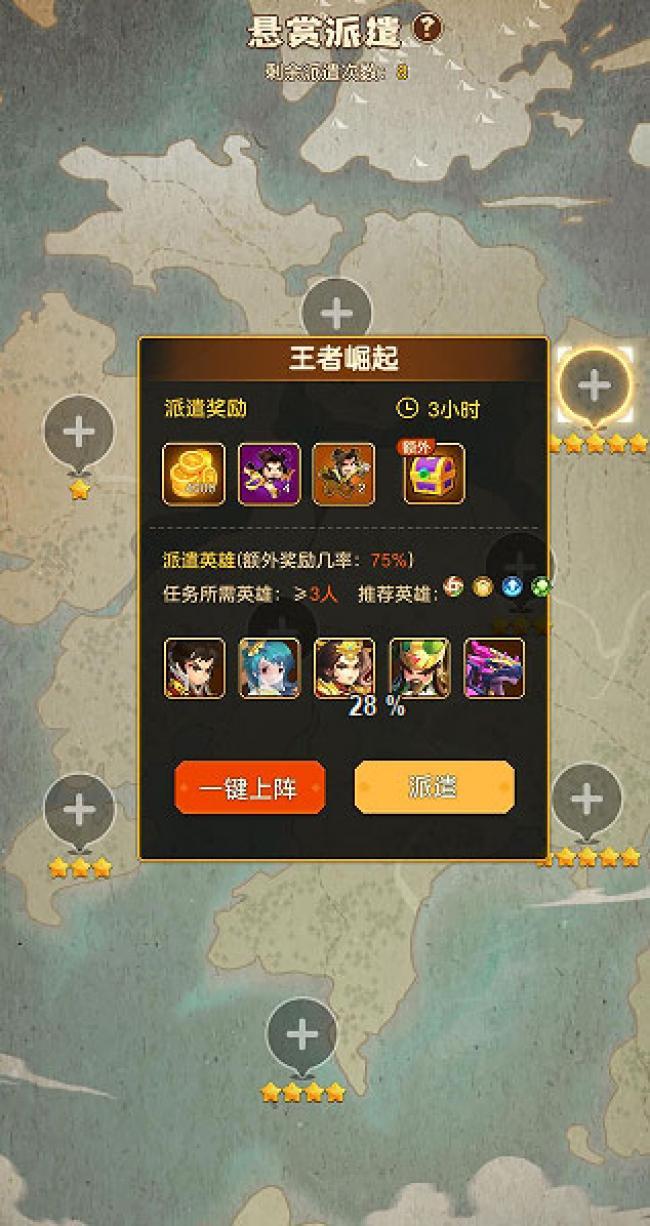Tap the blue recommended hero type icon

512,588
